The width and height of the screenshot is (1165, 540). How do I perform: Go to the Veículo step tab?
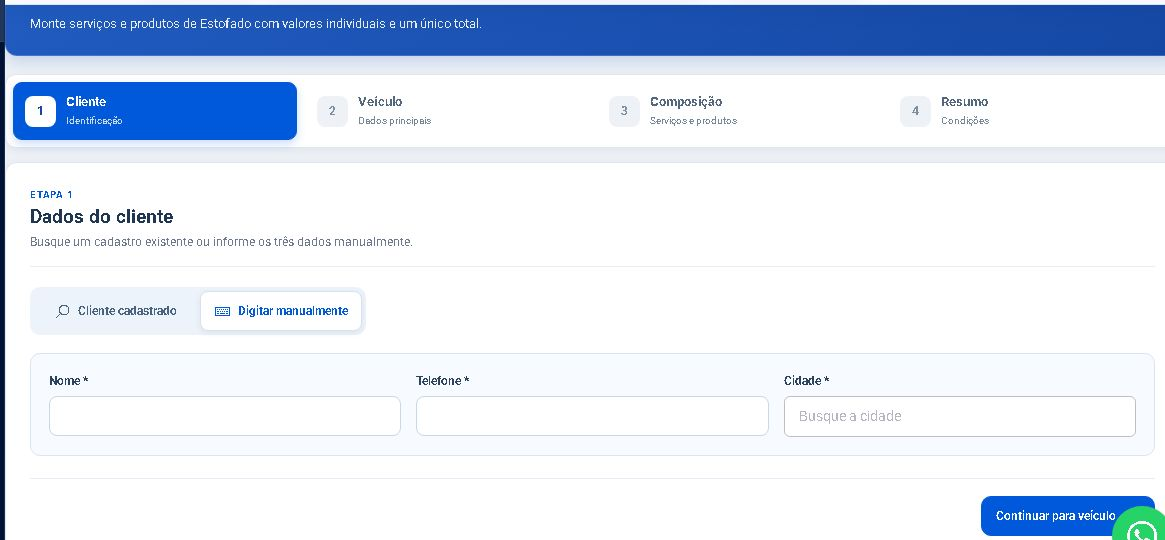447,111
